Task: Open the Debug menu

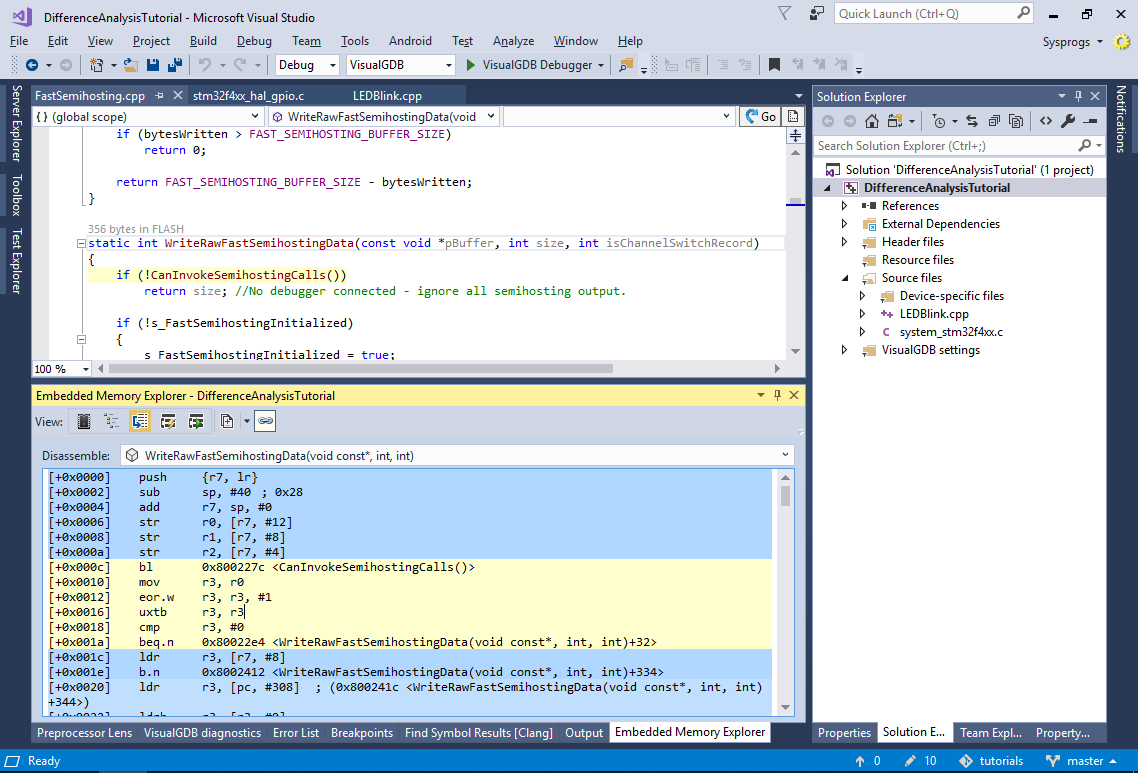Action: pyautogui.click(x=254, y=41)
